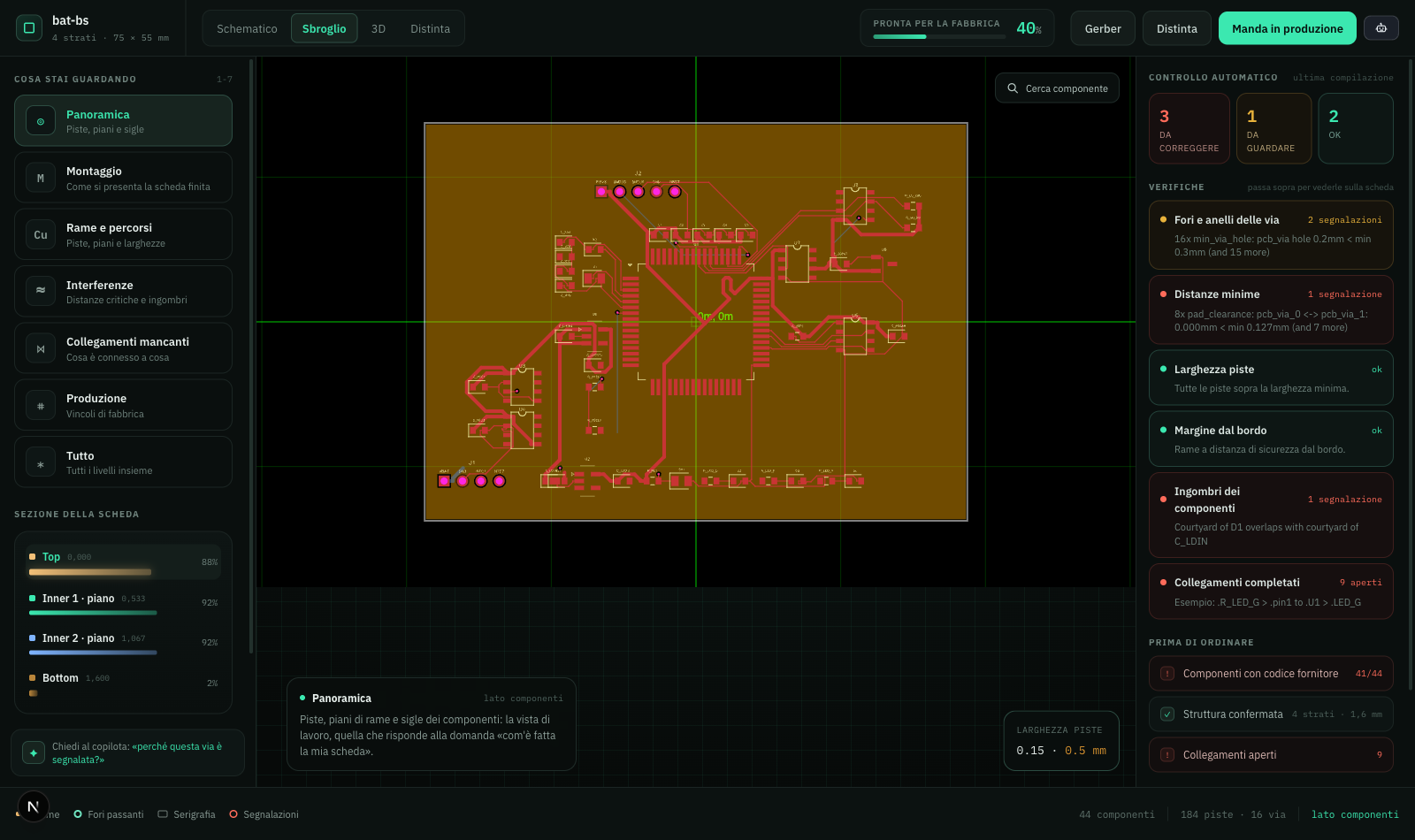The width and height of the screenshot is (1415, 840).
Task: Open Collegamenti mancanti view icon
Action: [41, 348]
